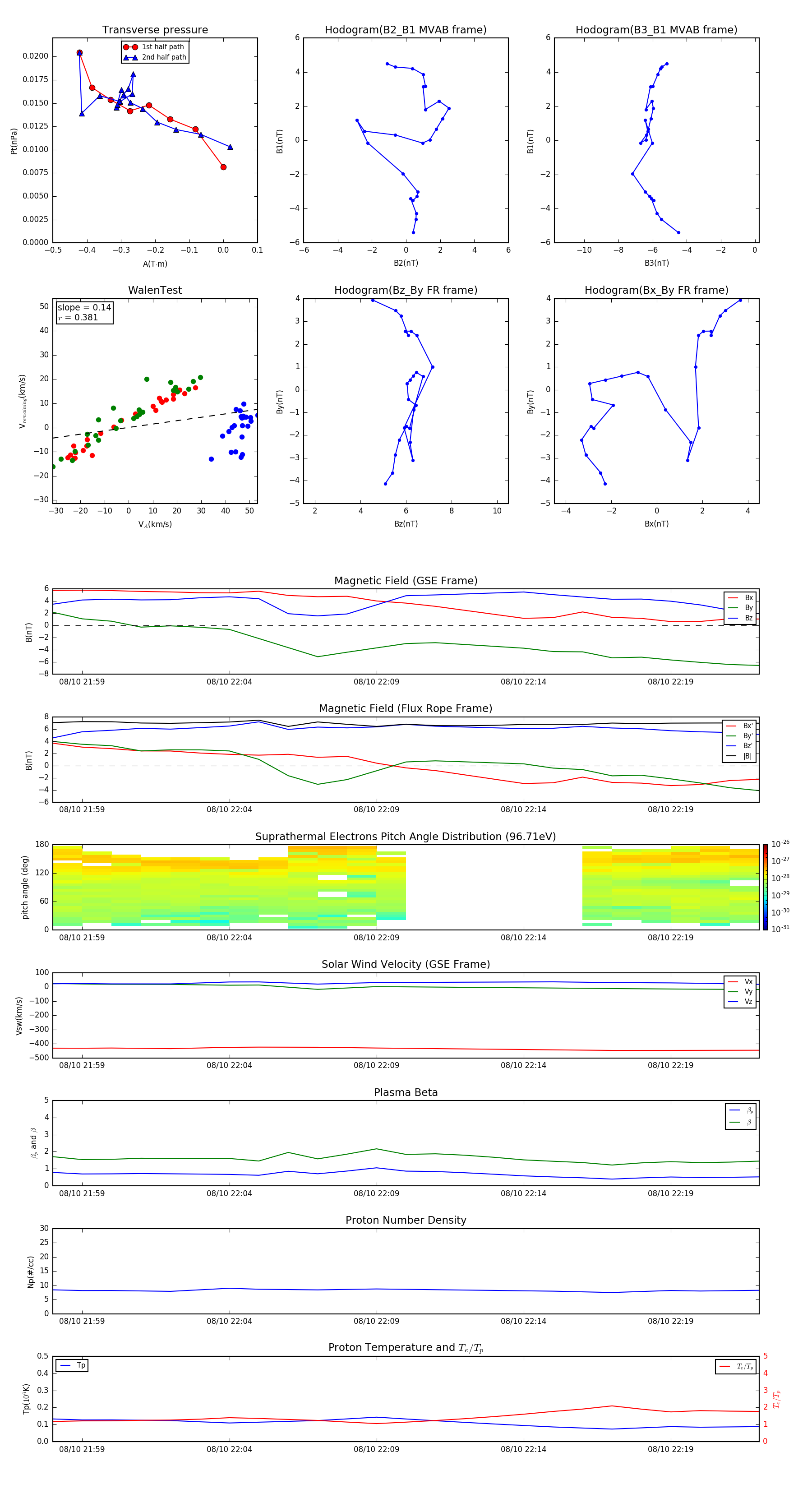
Task: Click the "WalenTest" plot title
Action: pyautogui.click(x=155, y=290)
